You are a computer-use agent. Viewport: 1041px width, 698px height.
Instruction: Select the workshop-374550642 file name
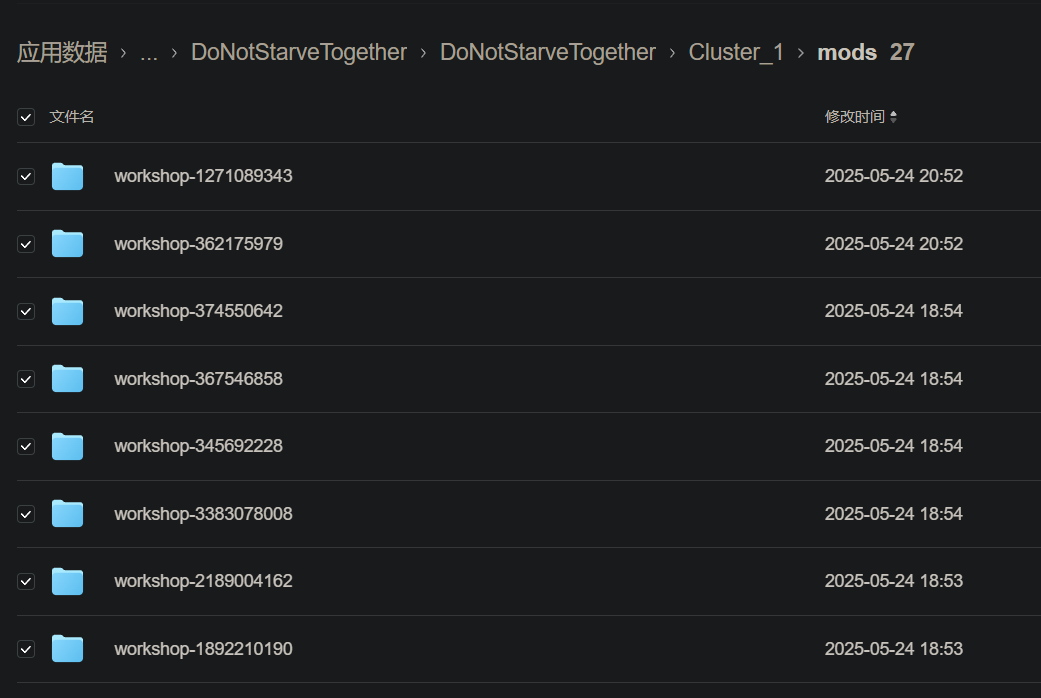199,311
